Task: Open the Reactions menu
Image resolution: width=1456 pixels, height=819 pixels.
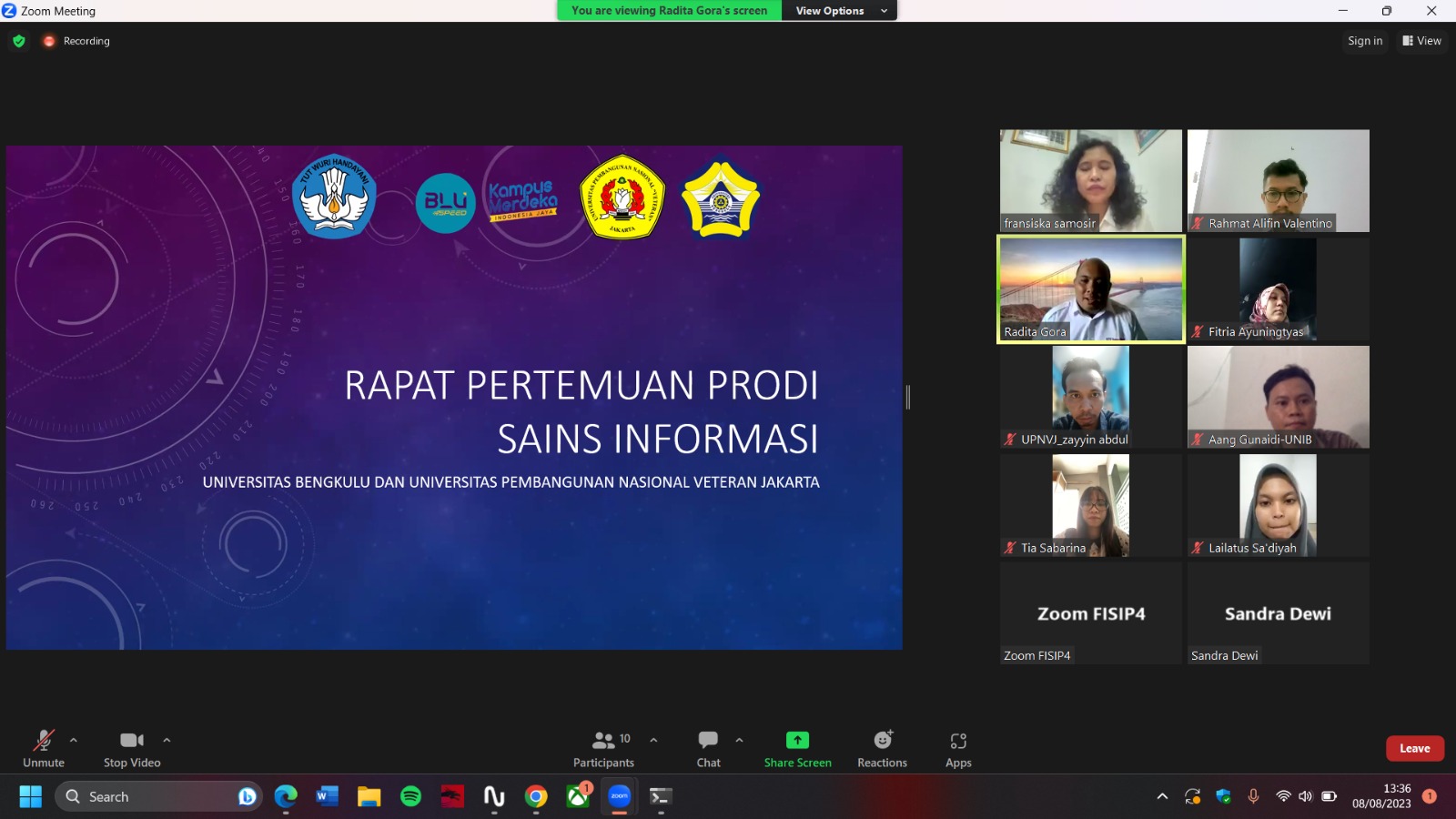Action: point(882,749)
